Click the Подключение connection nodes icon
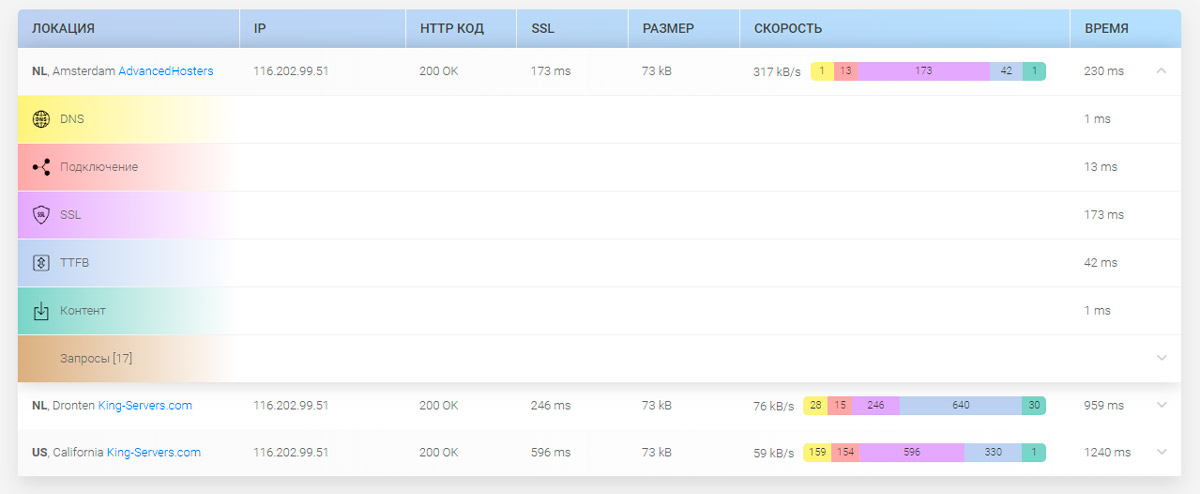 point(41,167)
